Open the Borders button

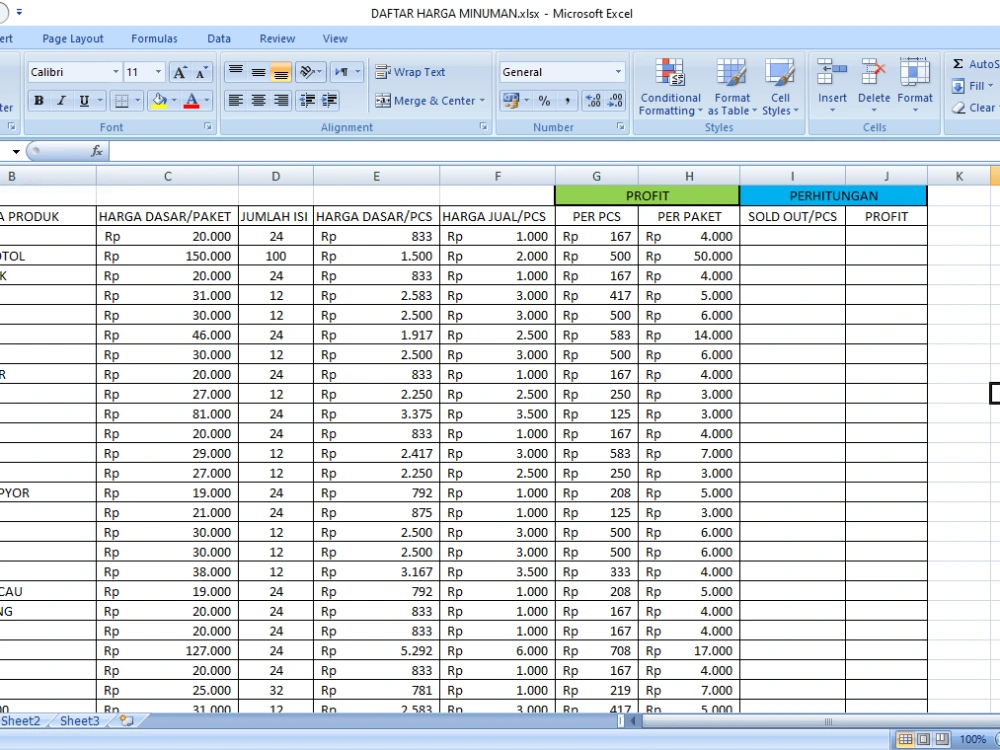pos(121,101)
